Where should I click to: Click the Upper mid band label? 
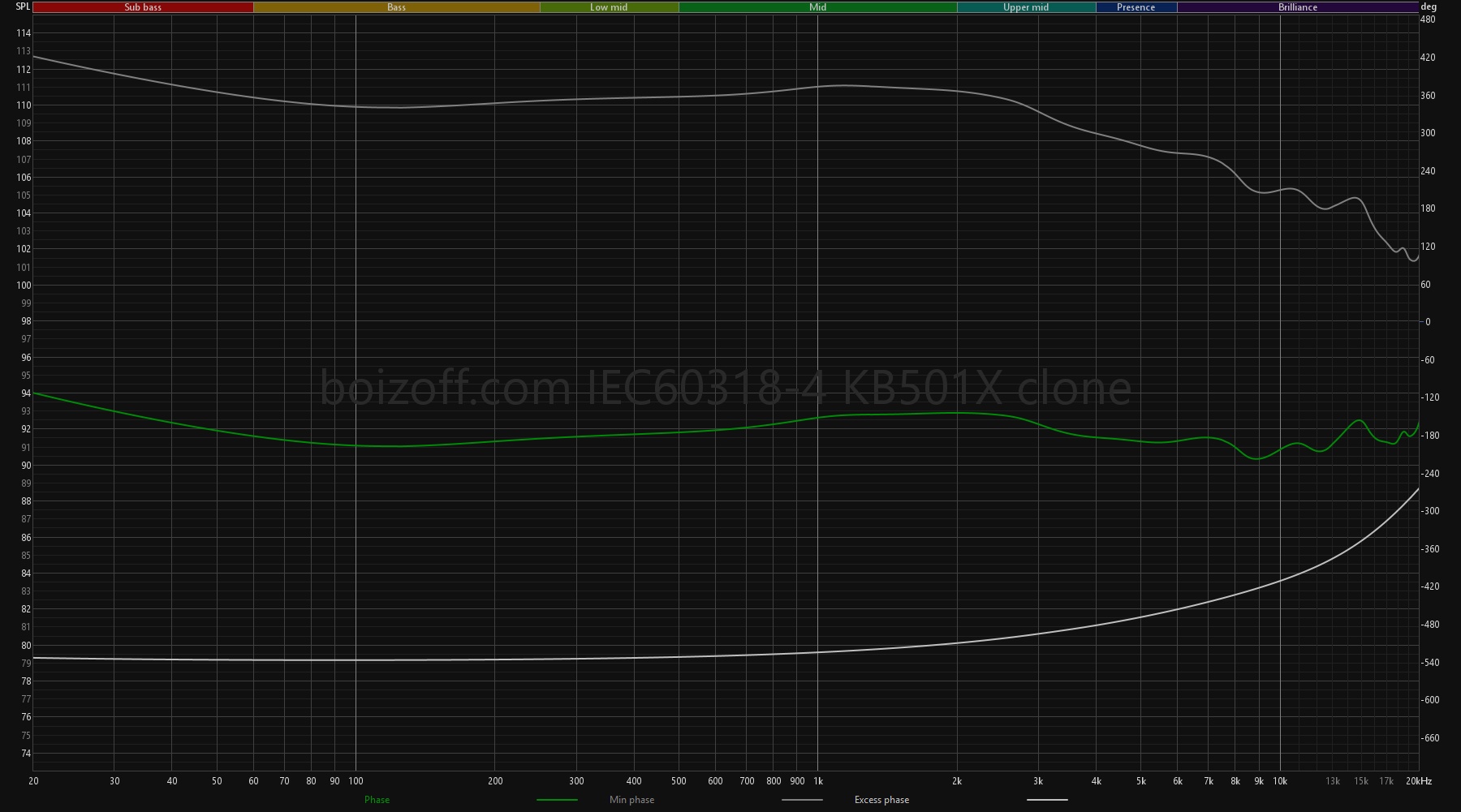1026,7
